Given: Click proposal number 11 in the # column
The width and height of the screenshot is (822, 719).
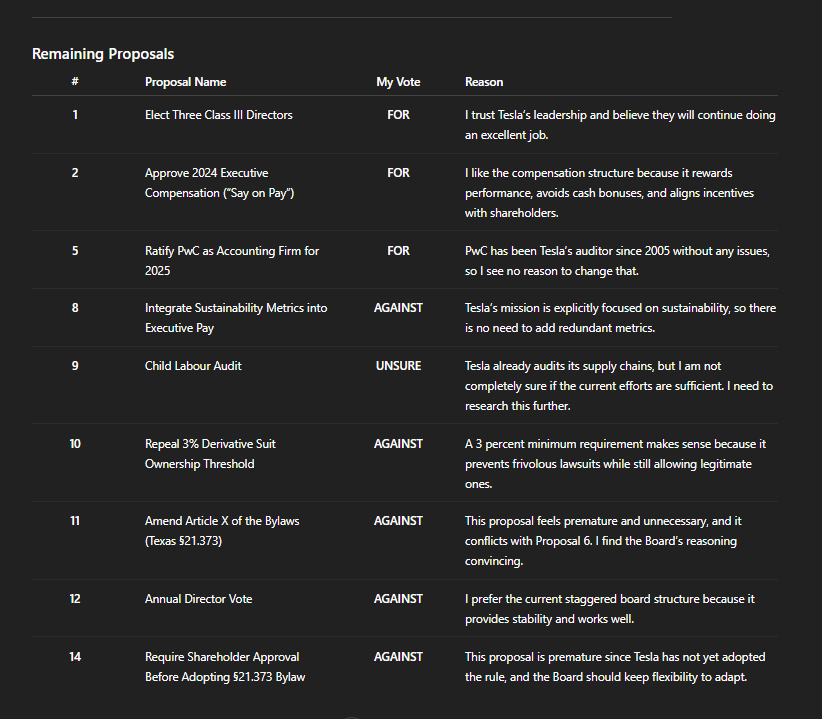Looking at the screenshot, I should pyautogui.click(x=75, y=521).
